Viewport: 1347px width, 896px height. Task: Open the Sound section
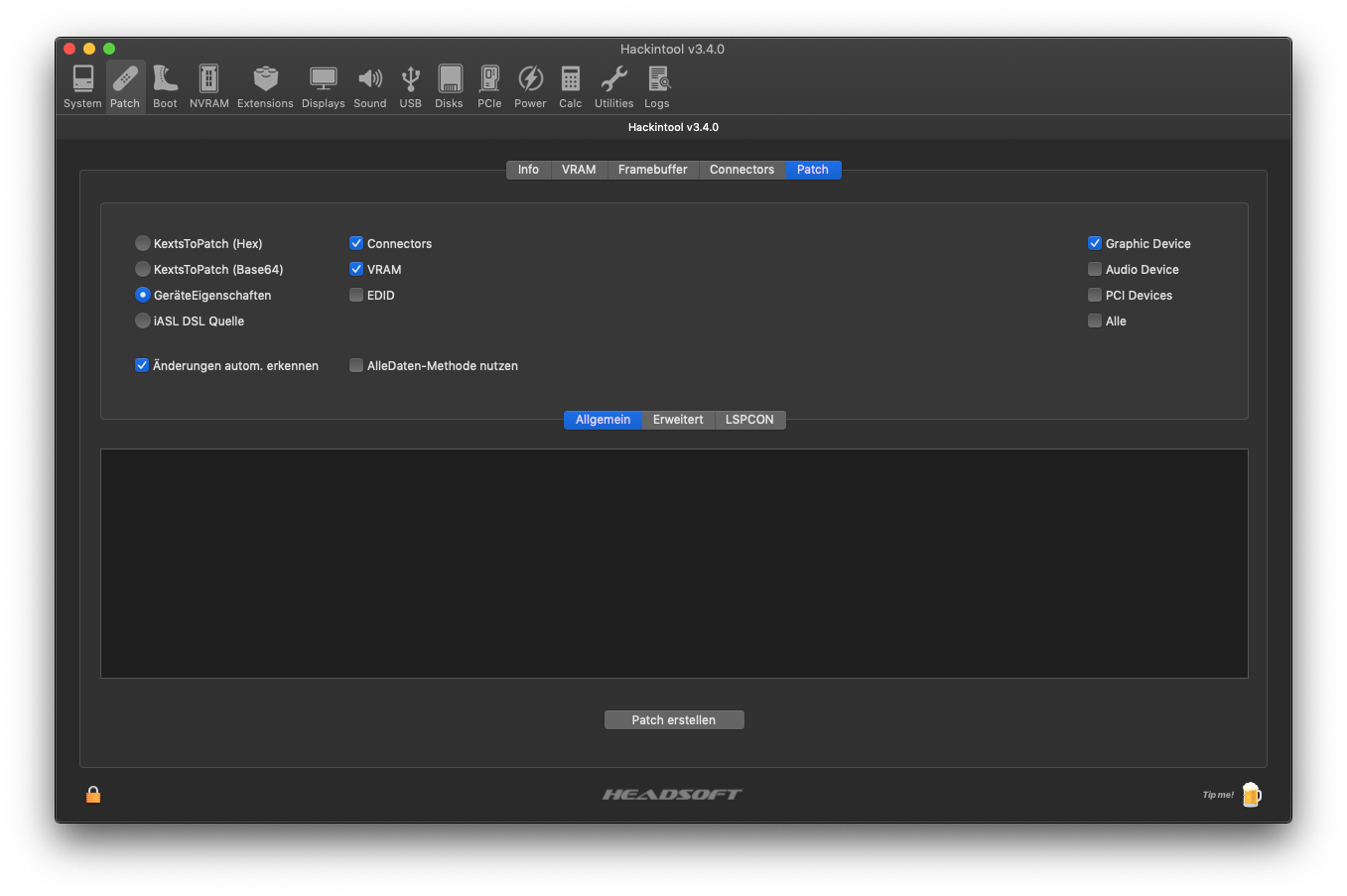coord(370,86)
